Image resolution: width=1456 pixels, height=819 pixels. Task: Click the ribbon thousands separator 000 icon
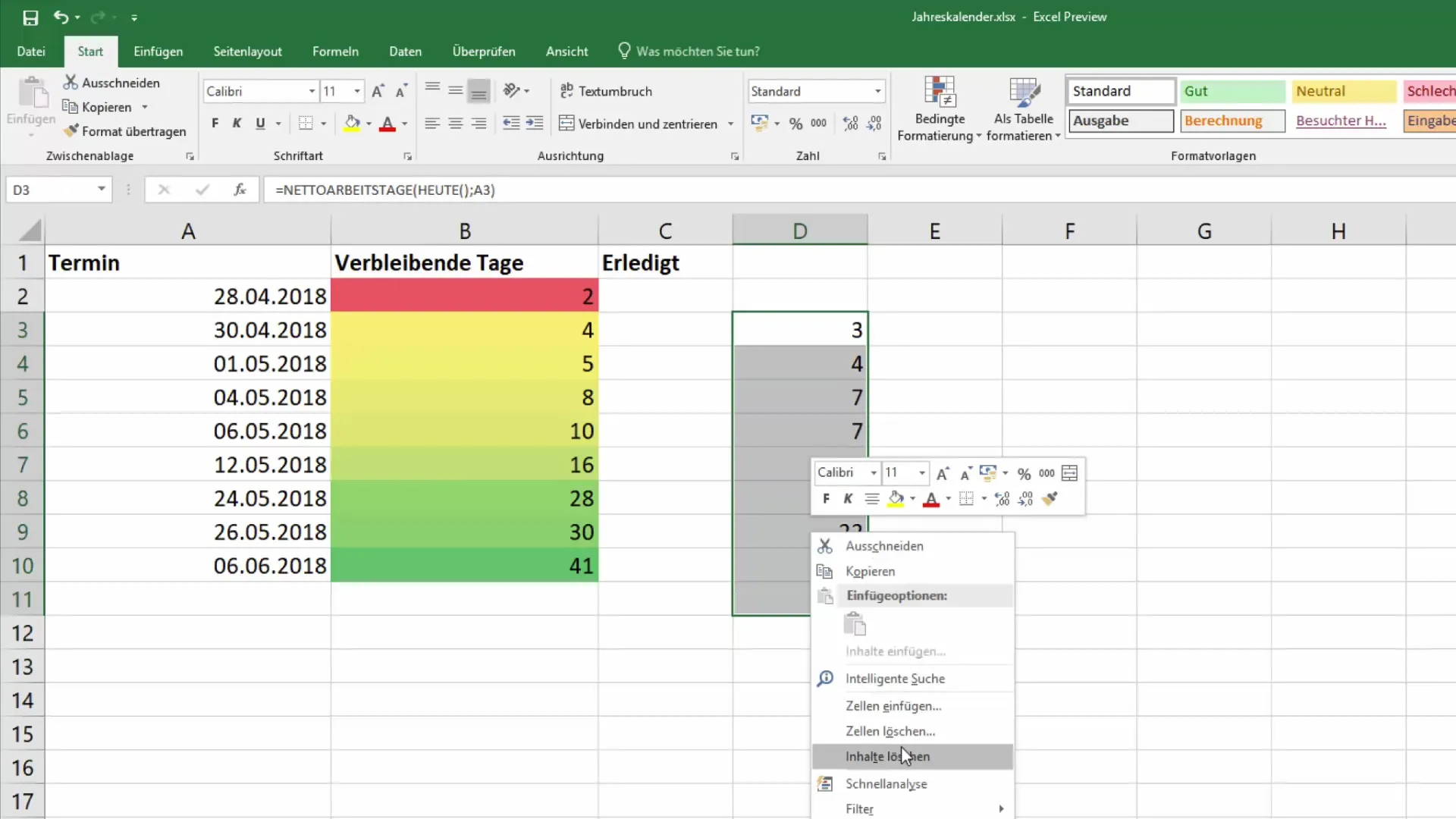click(819, 123)
